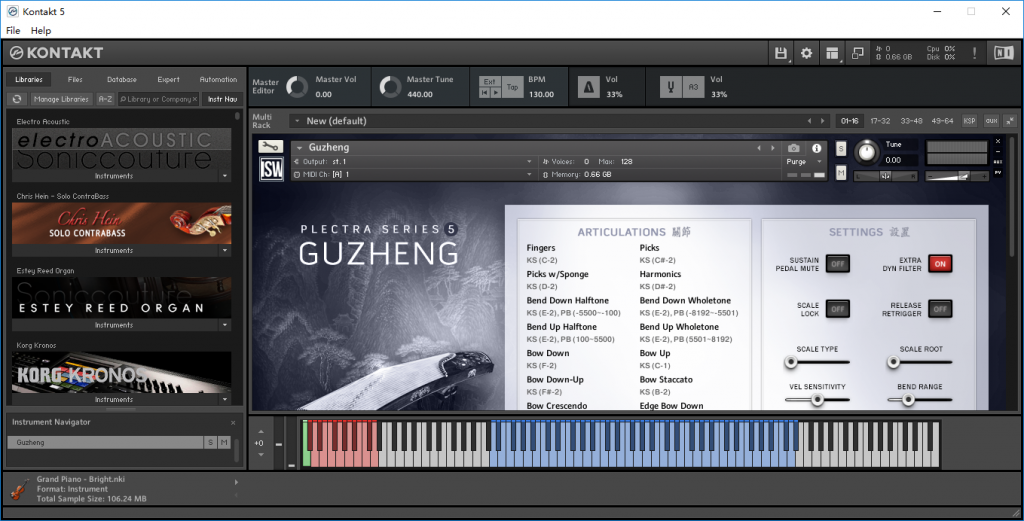This screenshot has height=521, width=1024.
Task: Click the refresh libraries icon
Action: (17, 99)
